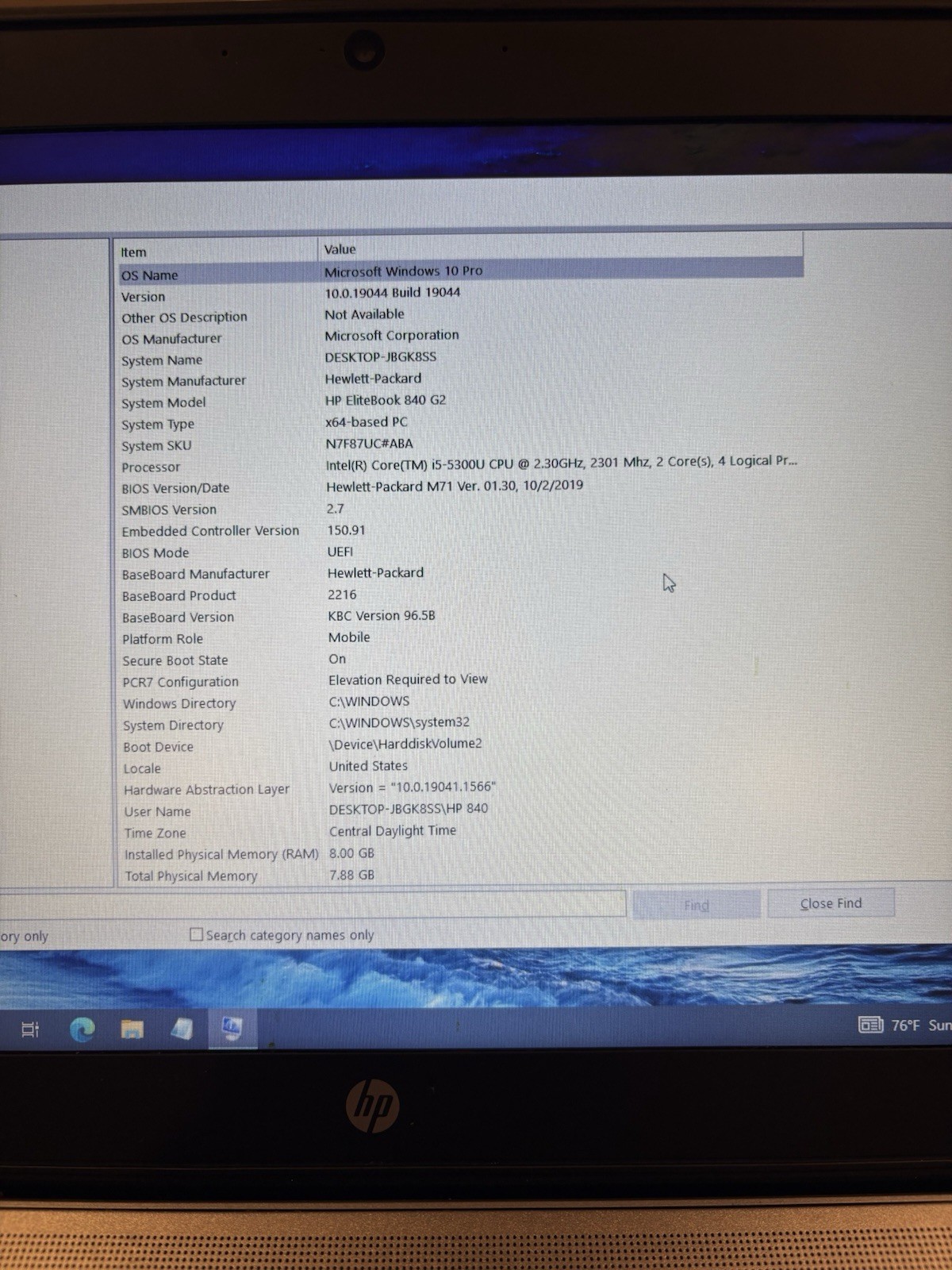
Task: Select the System Information taskbar icon
Action: [232, 1029]
